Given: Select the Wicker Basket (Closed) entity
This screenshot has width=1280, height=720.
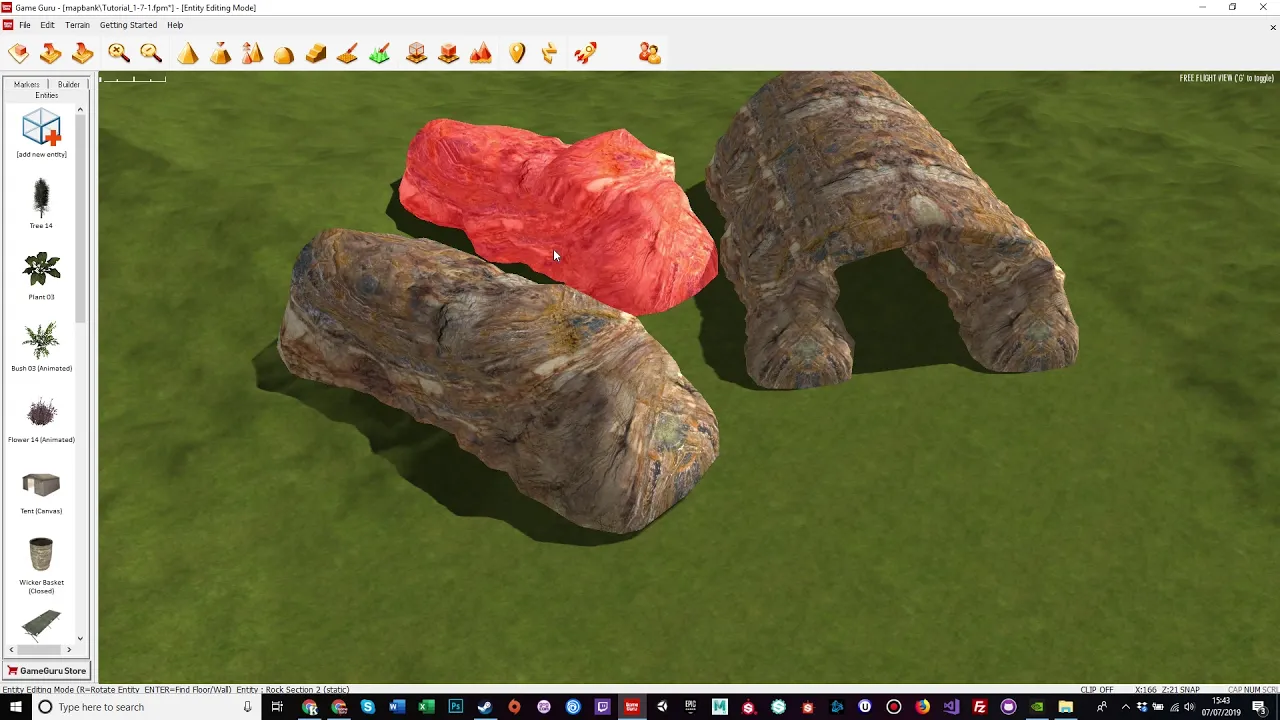Looking at the screenshot, I should tap(41, 566).
